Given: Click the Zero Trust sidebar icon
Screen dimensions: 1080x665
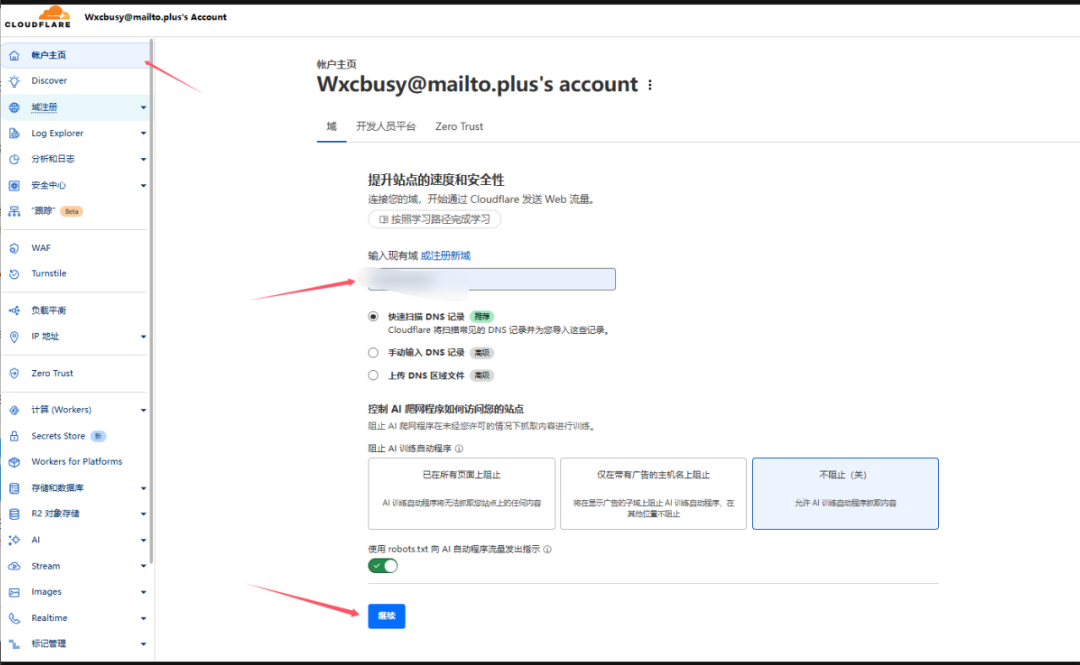Looking at the screenshot, I should (x=14, y=373).
